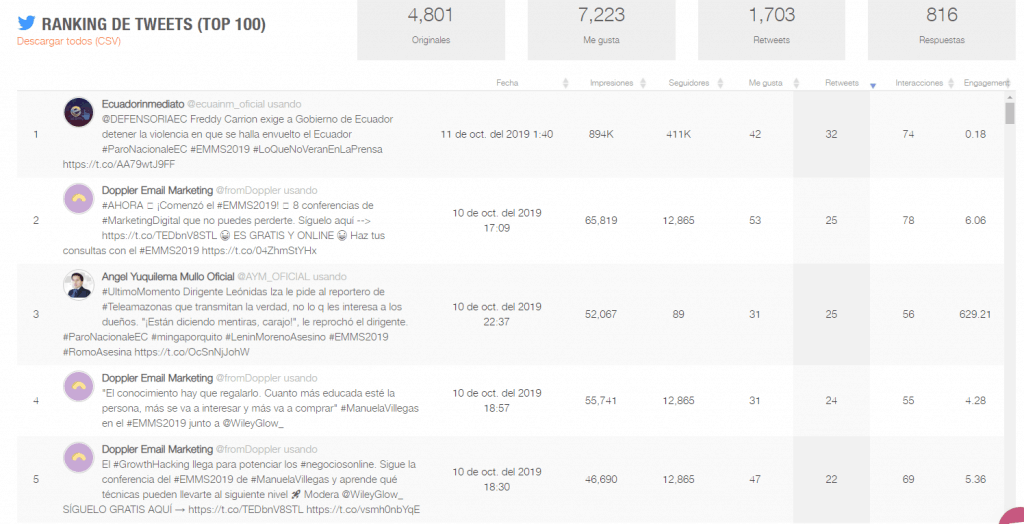Click Doppler avatar in row two
The height and width of the screenshot is (524, 1024).
pos(78,199)
